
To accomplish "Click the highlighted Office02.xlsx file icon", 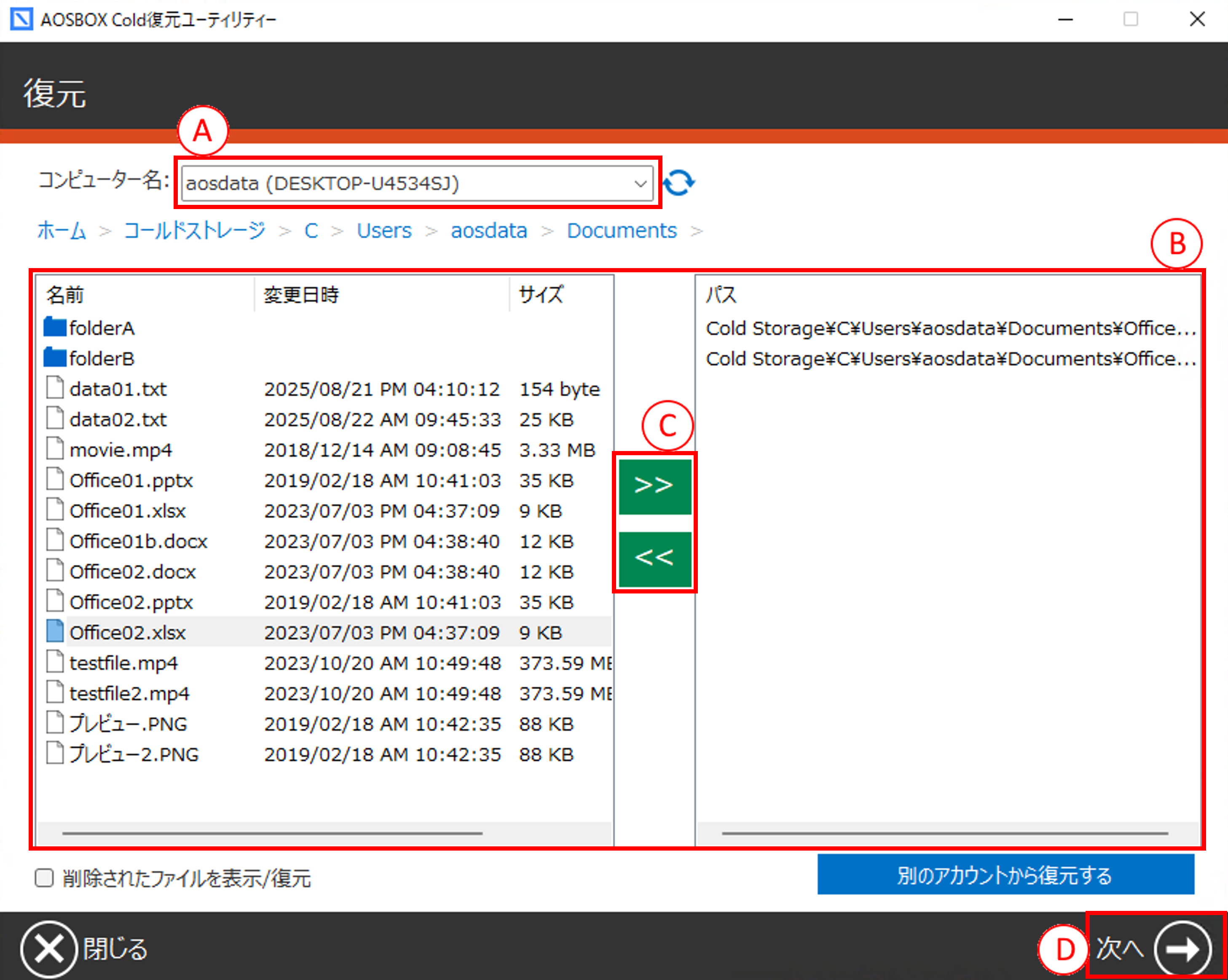I will 55,632.
